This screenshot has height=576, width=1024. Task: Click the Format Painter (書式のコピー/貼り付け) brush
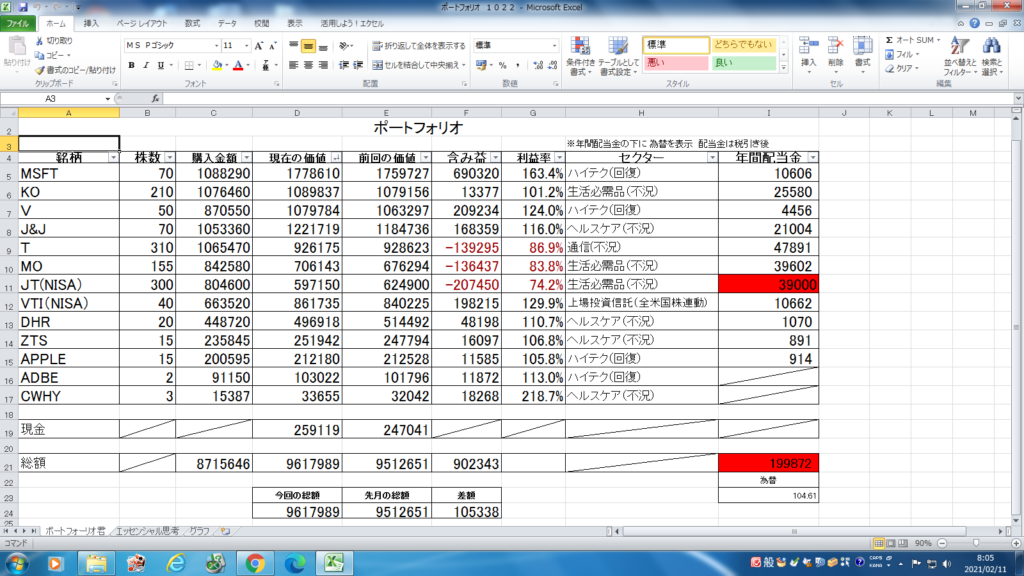[76, 70]
